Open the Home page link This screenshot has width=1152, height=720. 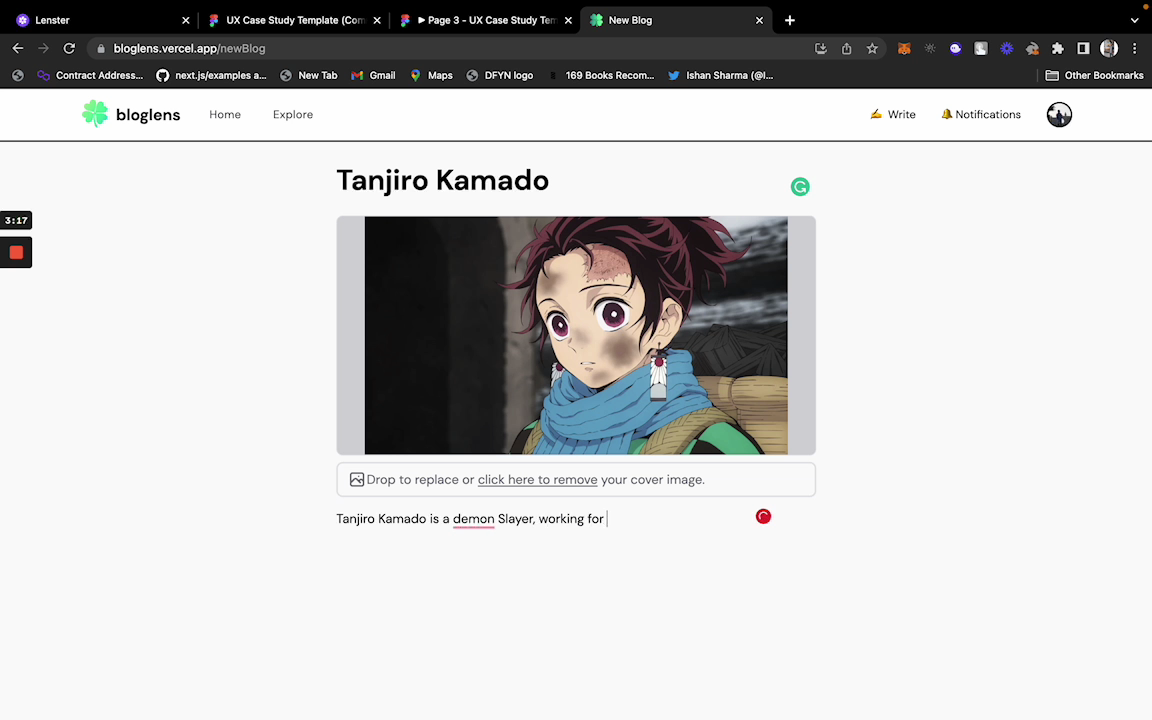(x=225, y=115)
